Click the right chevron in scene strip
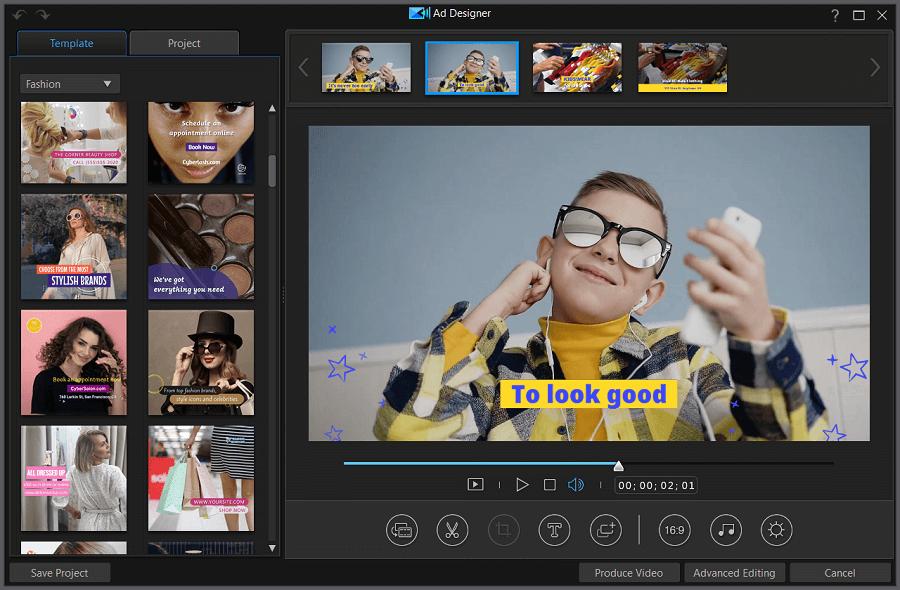 pyautogui.click(x=875, y=68)
